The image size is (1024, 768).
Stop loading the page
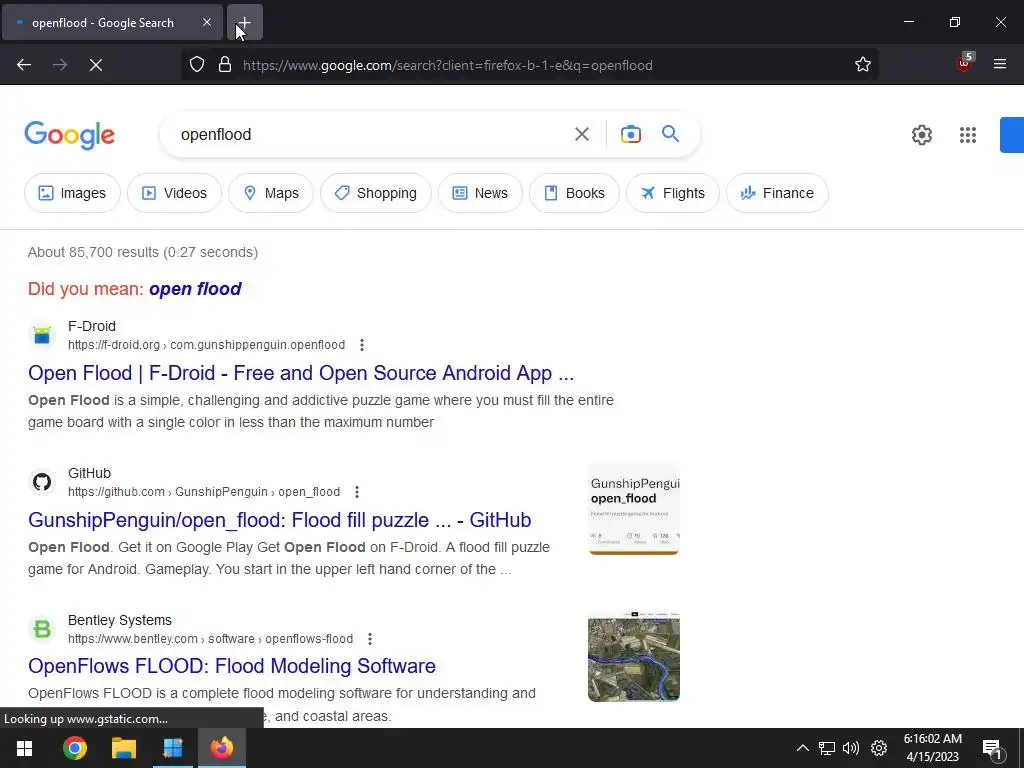click(96, 65)
